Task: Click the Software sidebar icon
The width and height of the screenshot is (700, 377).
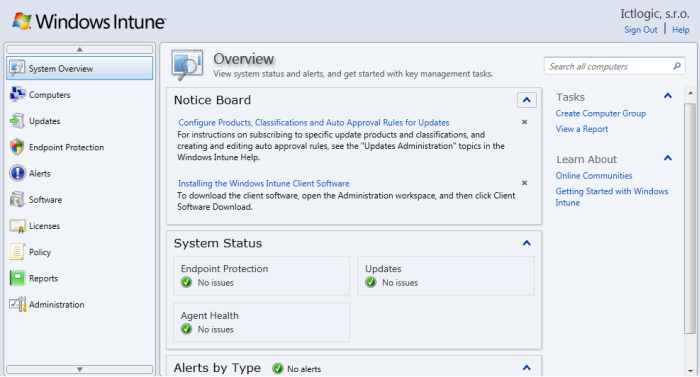Action: click(x=17, y=200)
